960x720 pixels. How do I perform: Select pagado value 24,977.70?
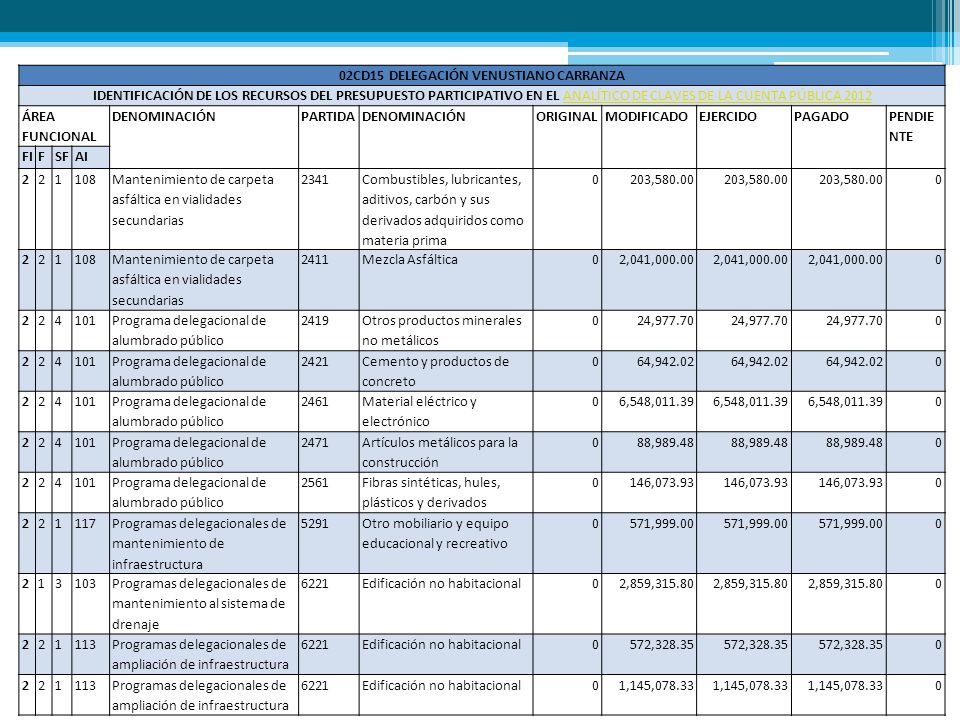pos(854,320)
